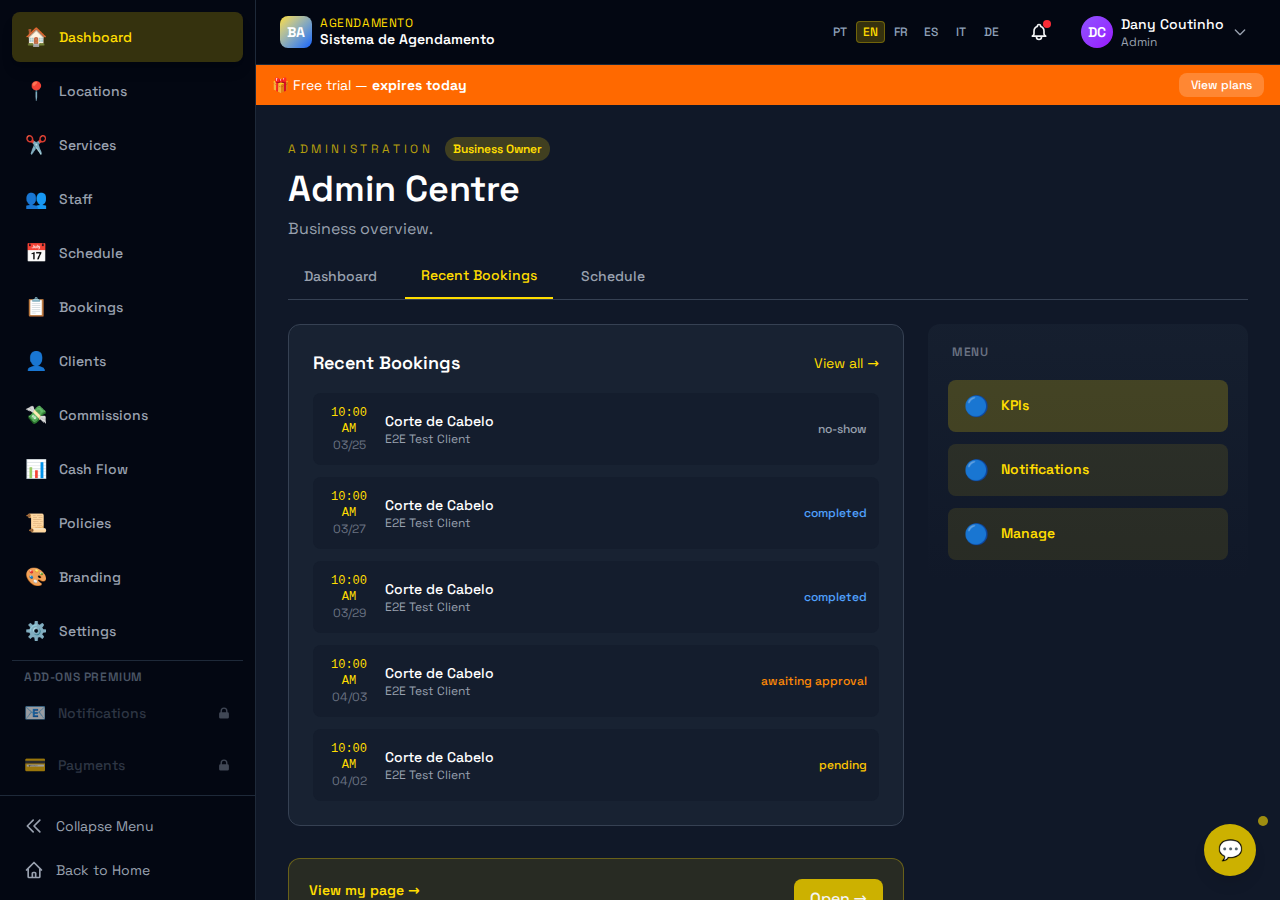1280x900 pixels.
Task: Open Manage in the side menu
Action: tap(1088, 534)
